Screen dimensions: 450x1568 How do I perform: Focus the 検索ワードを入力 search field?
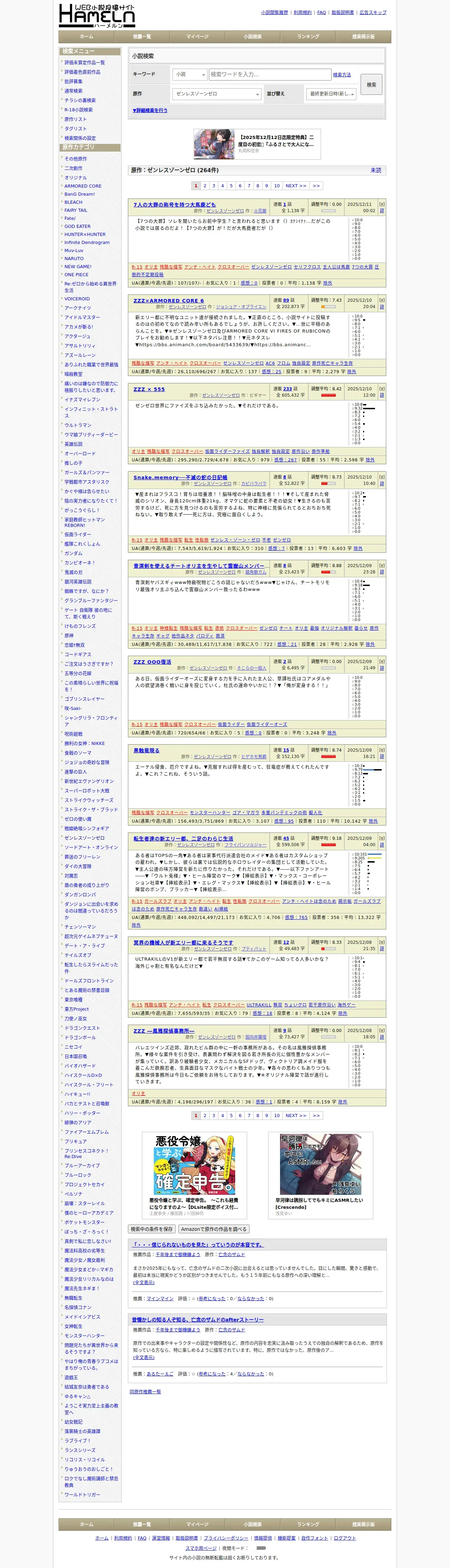270,74
